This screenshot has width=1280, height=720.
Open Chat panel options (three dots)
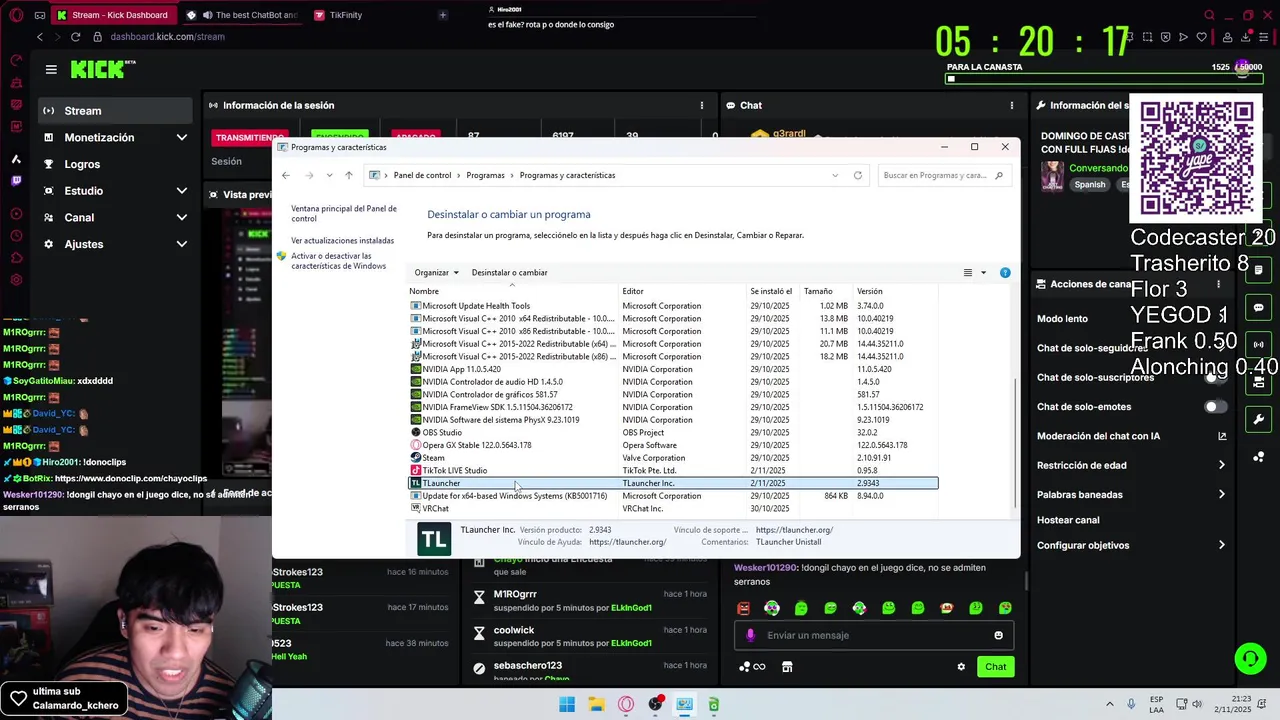[x=1011, y=105]
